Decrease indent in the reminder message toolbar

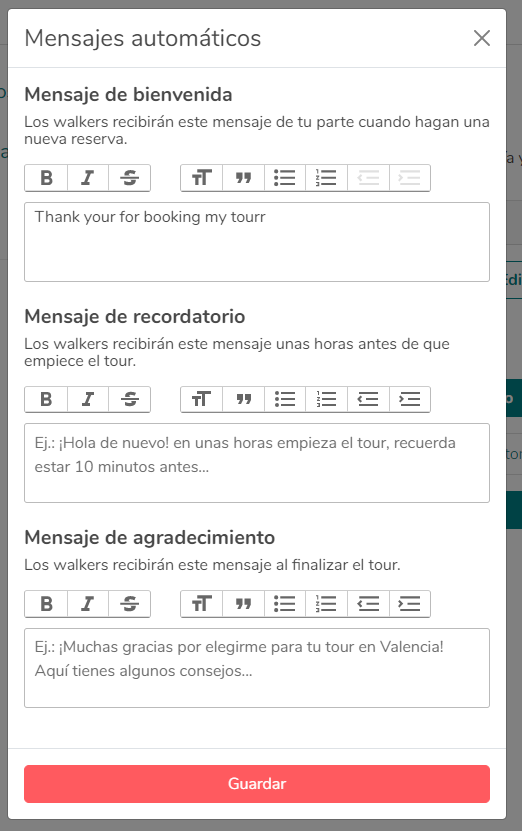pyautogui.click(x=368, y=399)
